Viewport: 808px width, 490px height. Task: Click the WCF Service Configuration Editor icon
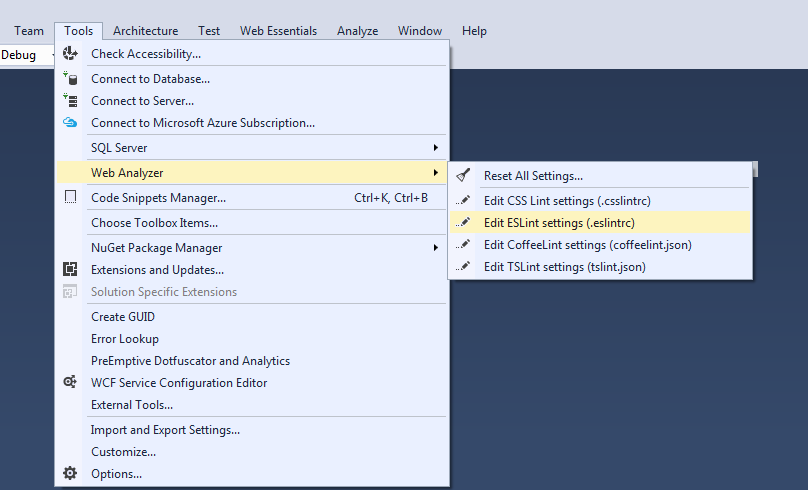(x=70, y=382)
